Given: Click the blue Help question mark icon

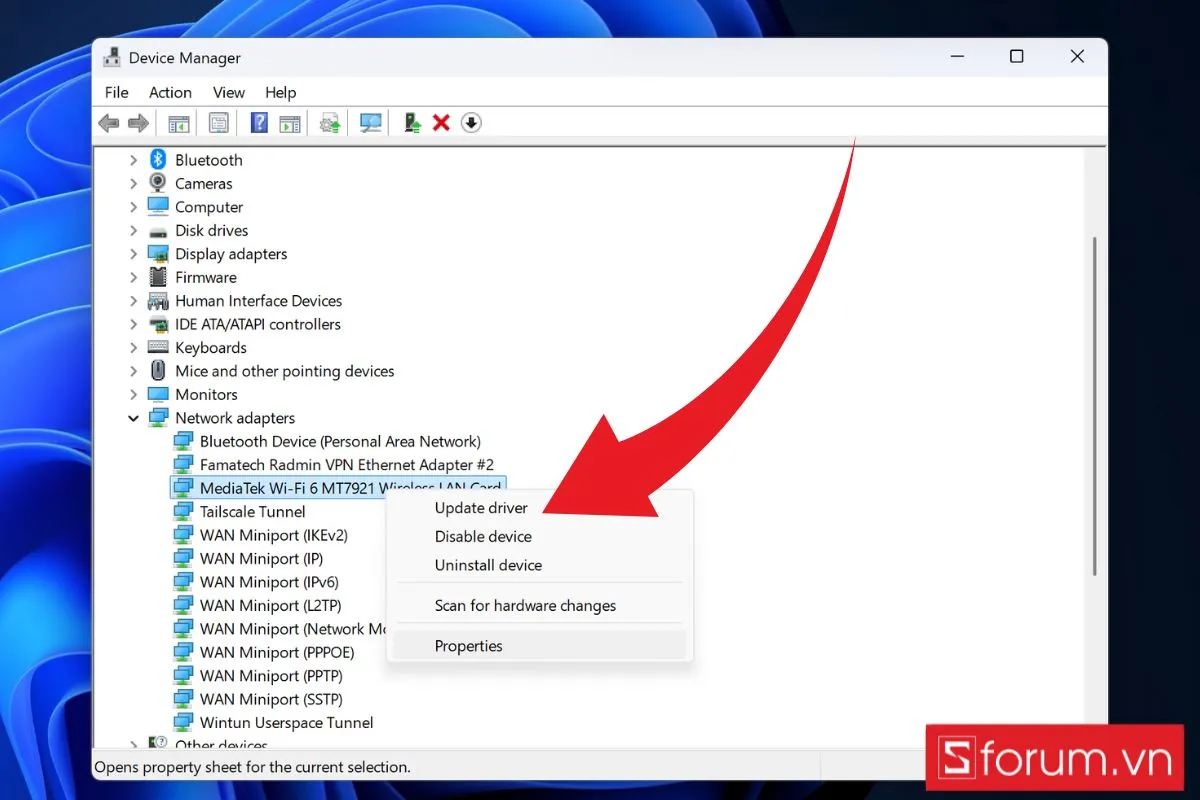Looking at the screenshot, I should [x=259, y=123].
